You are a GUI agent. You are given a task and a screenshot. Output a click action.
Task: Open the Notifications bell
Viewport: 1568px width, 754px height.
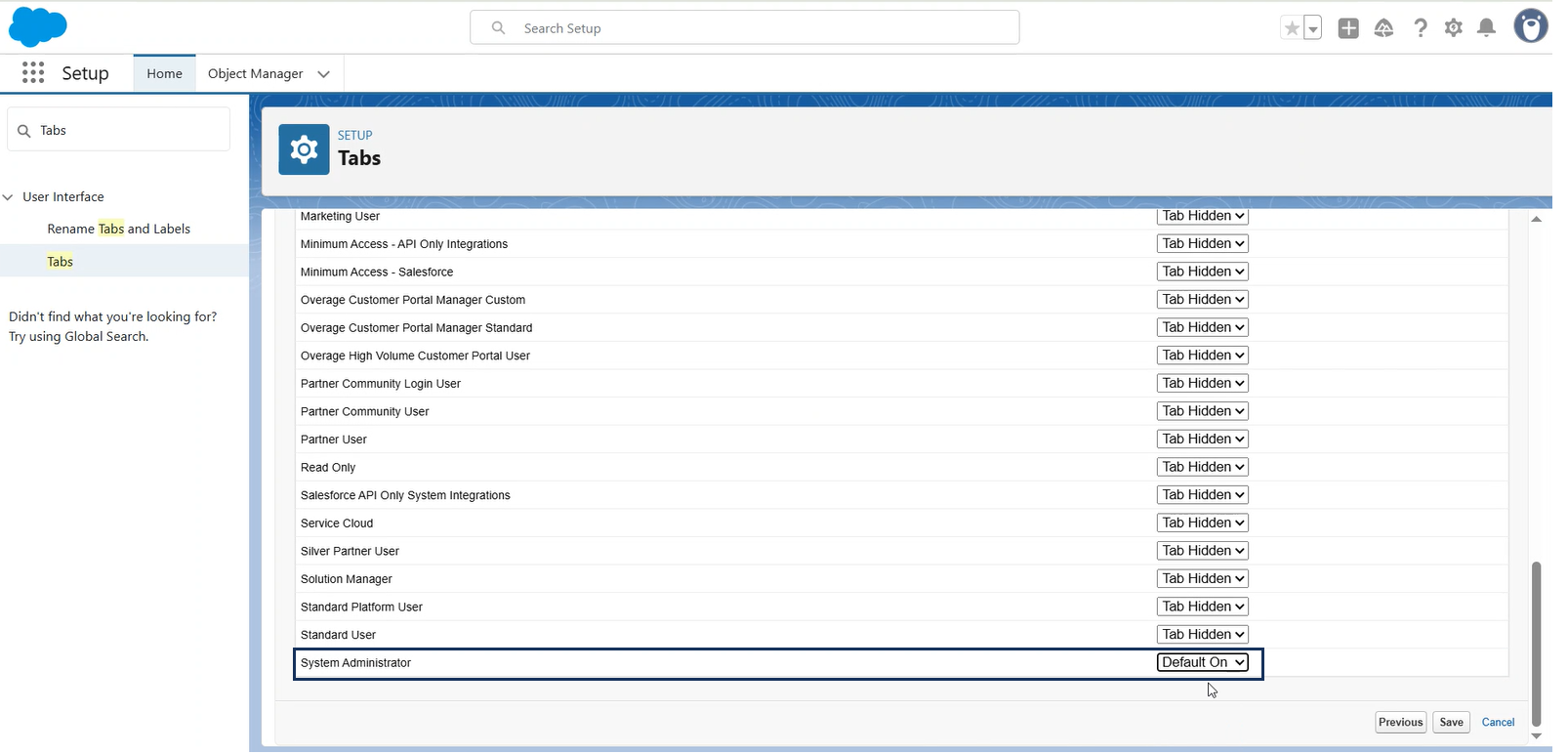tap(1486, 28)
